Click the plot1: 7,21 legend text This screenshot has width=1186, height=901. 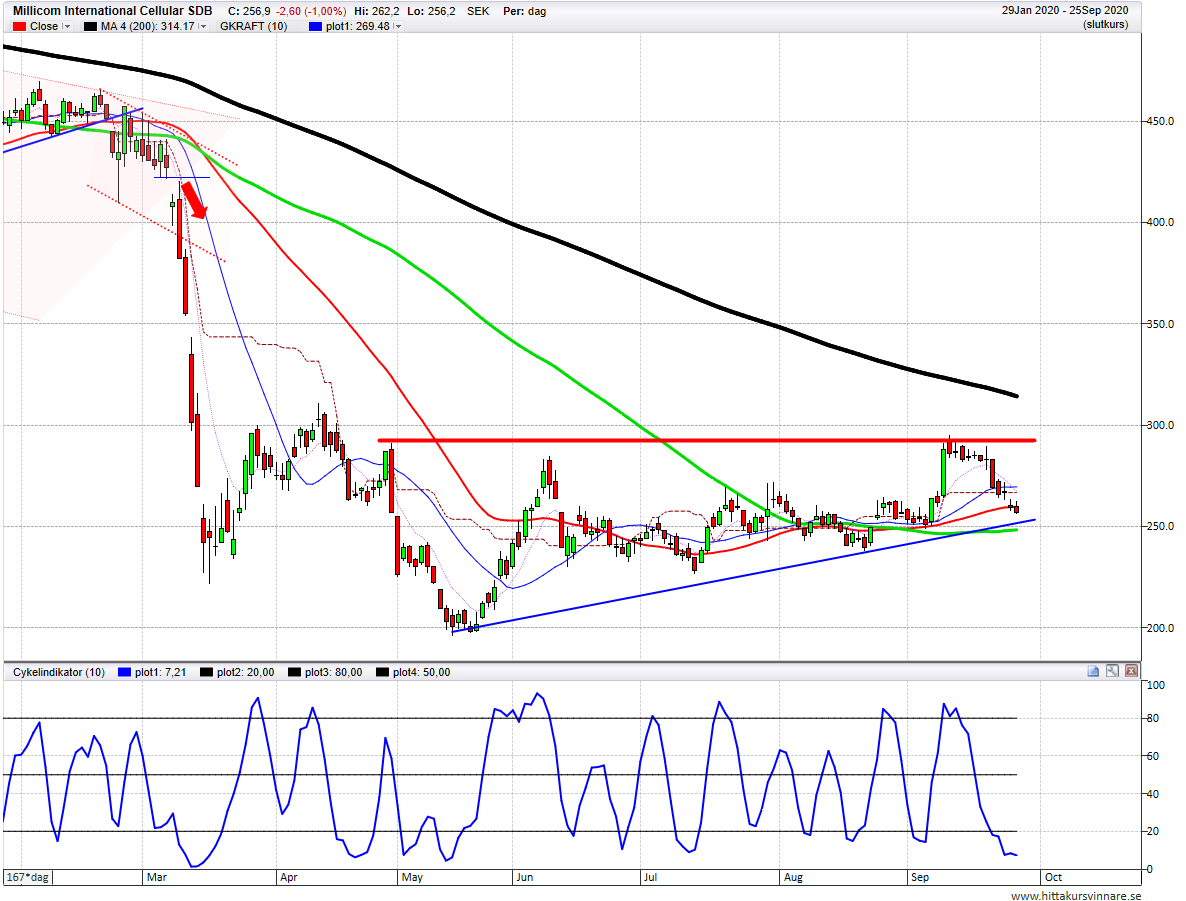tap(160, 673)
